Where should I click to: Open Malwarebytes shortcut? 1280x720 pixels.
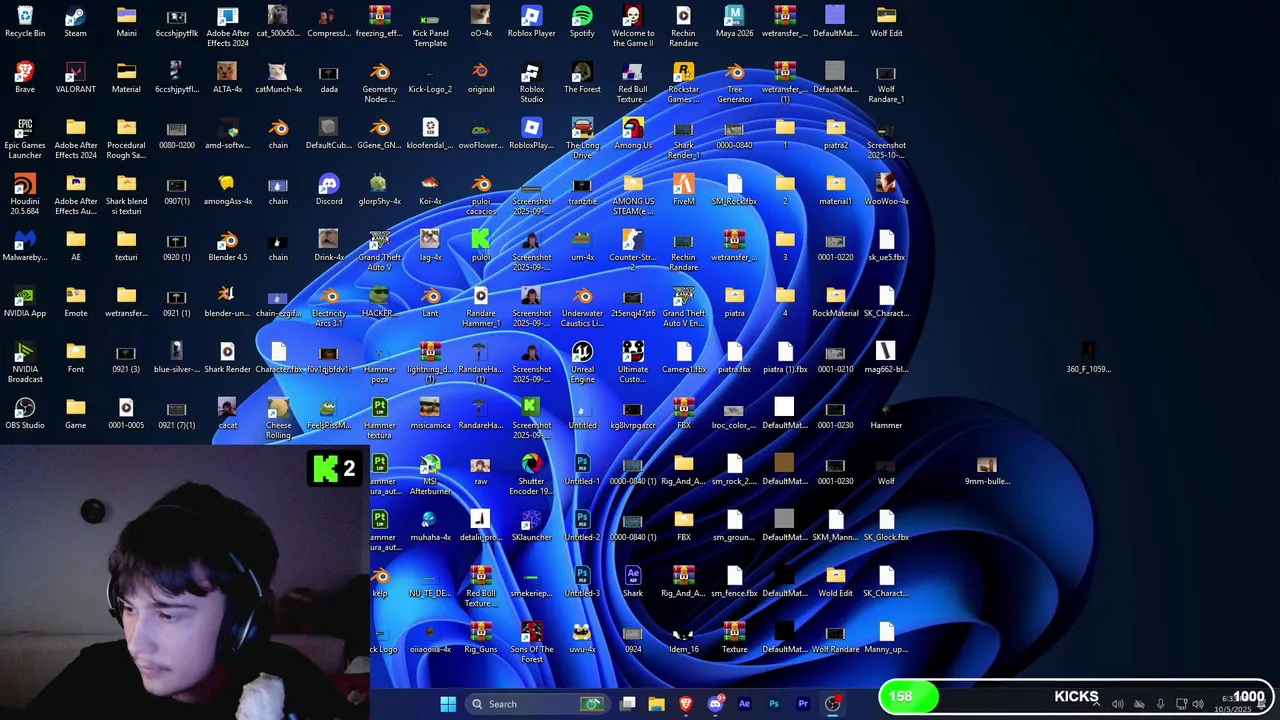25,246
